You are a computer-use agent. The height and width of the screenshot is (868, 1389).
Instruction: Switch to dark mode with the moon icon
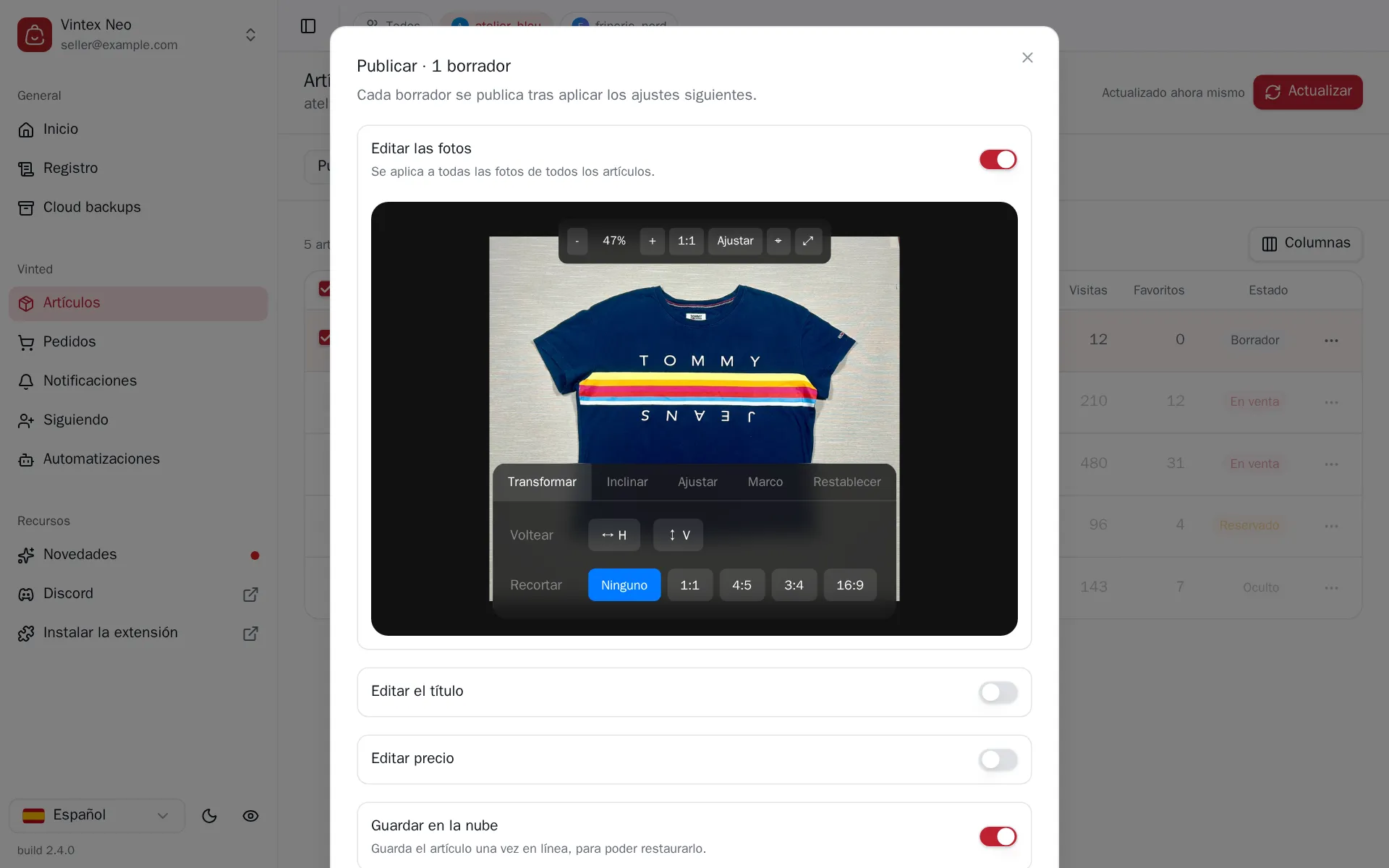[x=210, y=816]
